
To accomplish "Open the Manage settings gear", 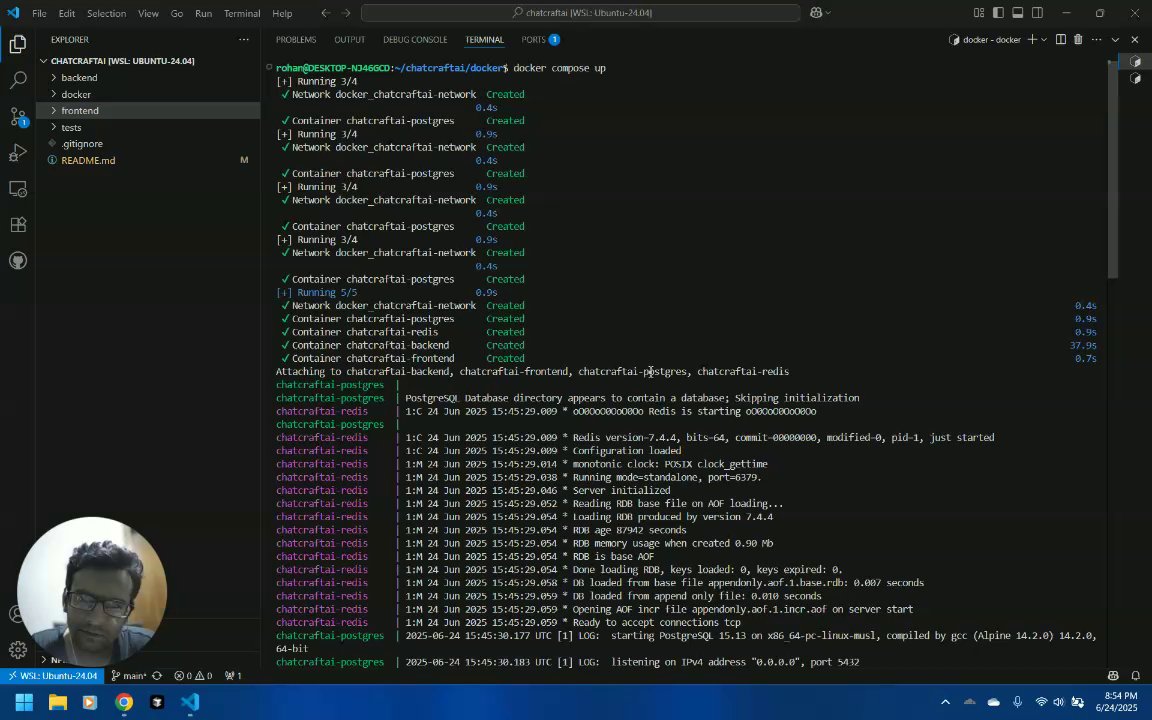I will tap(18, 649).
